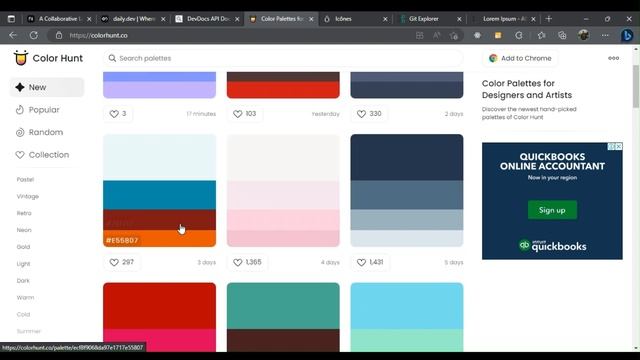Click the dark red-brown swatch above orange

160,220
